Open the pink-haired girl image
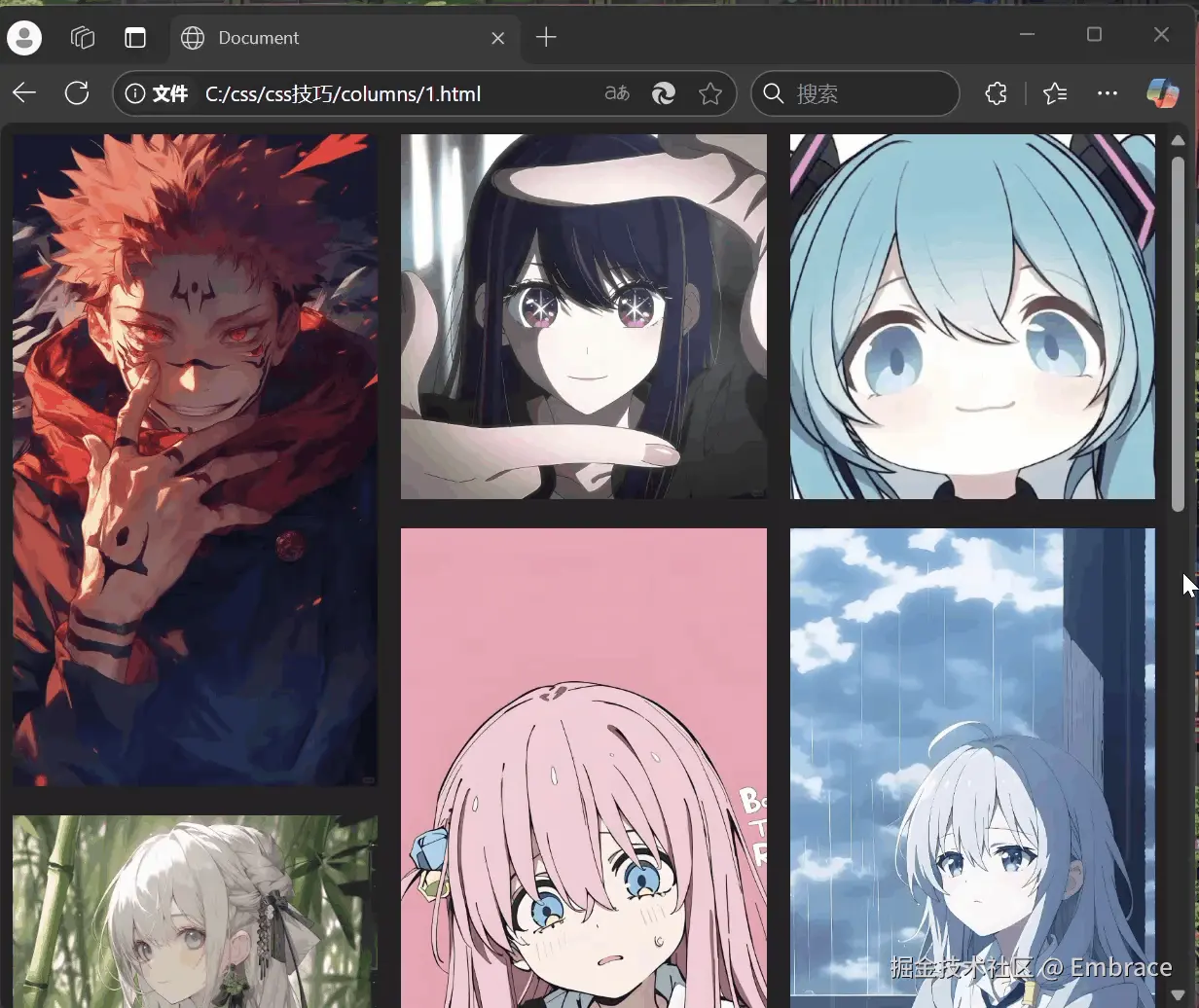The height and width of the screenshot is (1008, 1199). point(584,768)
